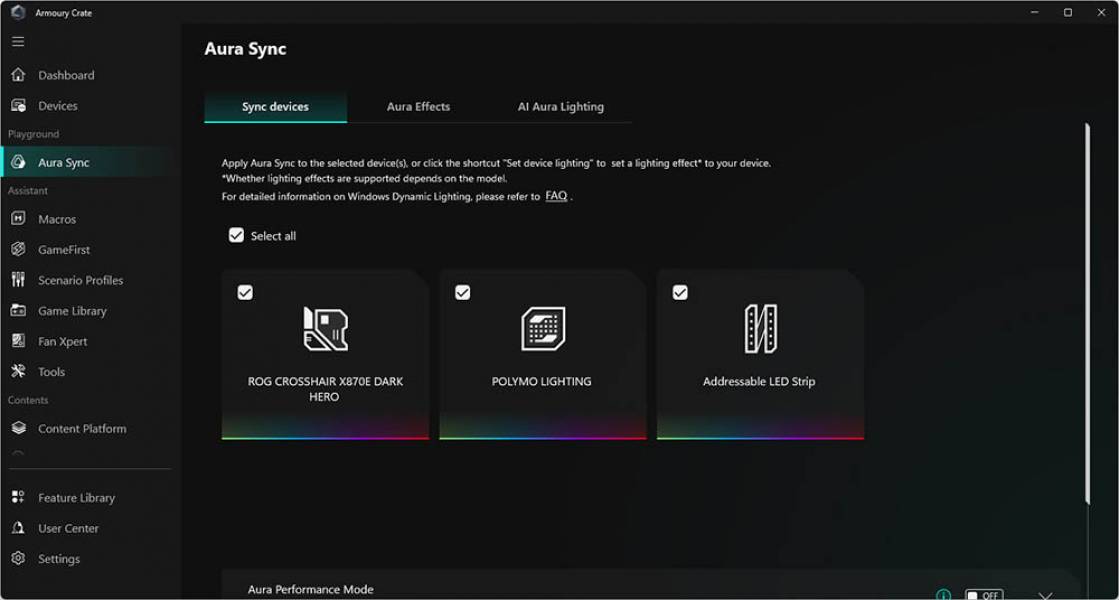Open Scenario Profiles label
Image resolution: width=1119 pixels, height=600 pixels.
(x=81, y=280)
